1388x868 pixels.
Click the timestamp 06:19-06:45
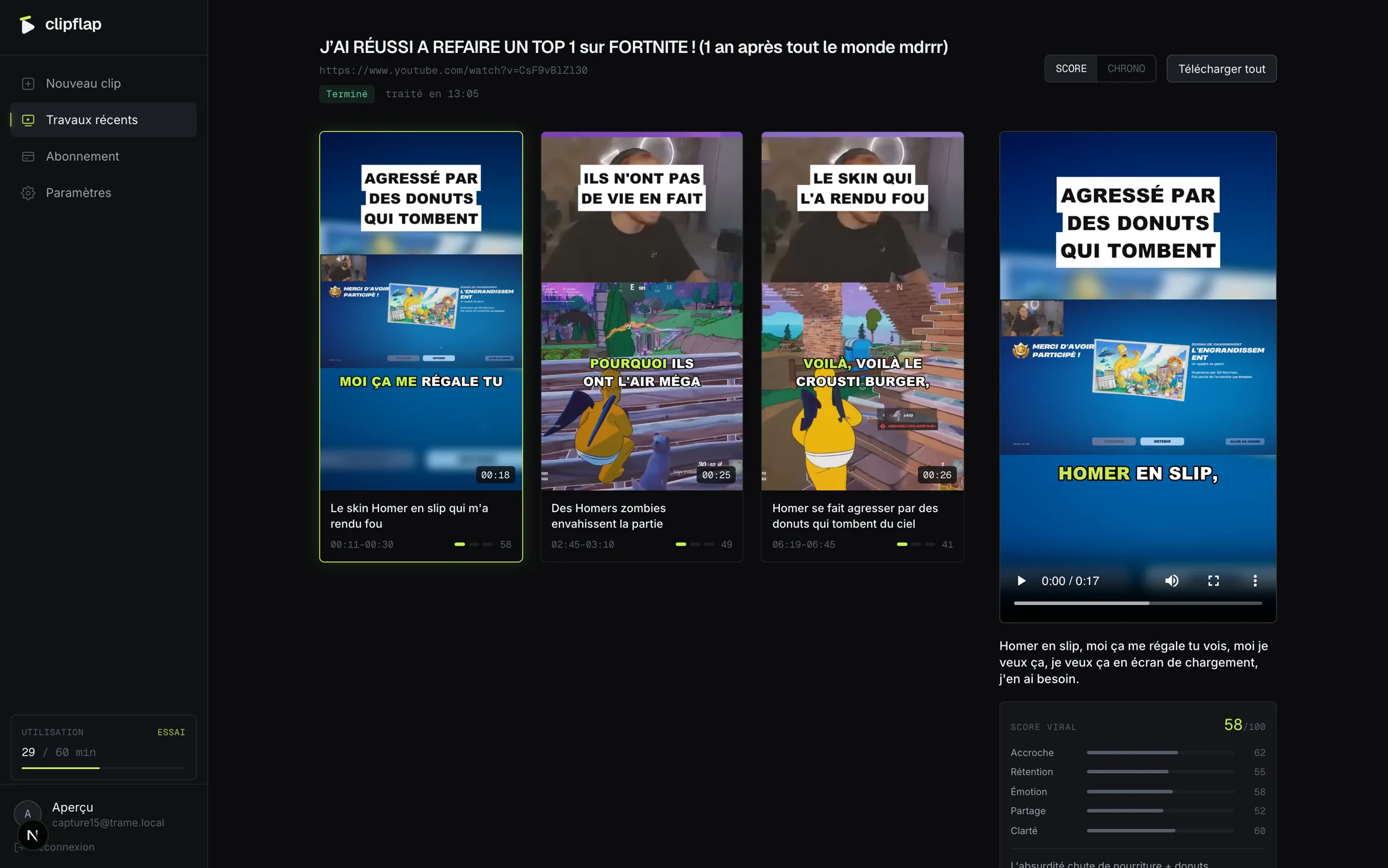(x=804, y=544)
